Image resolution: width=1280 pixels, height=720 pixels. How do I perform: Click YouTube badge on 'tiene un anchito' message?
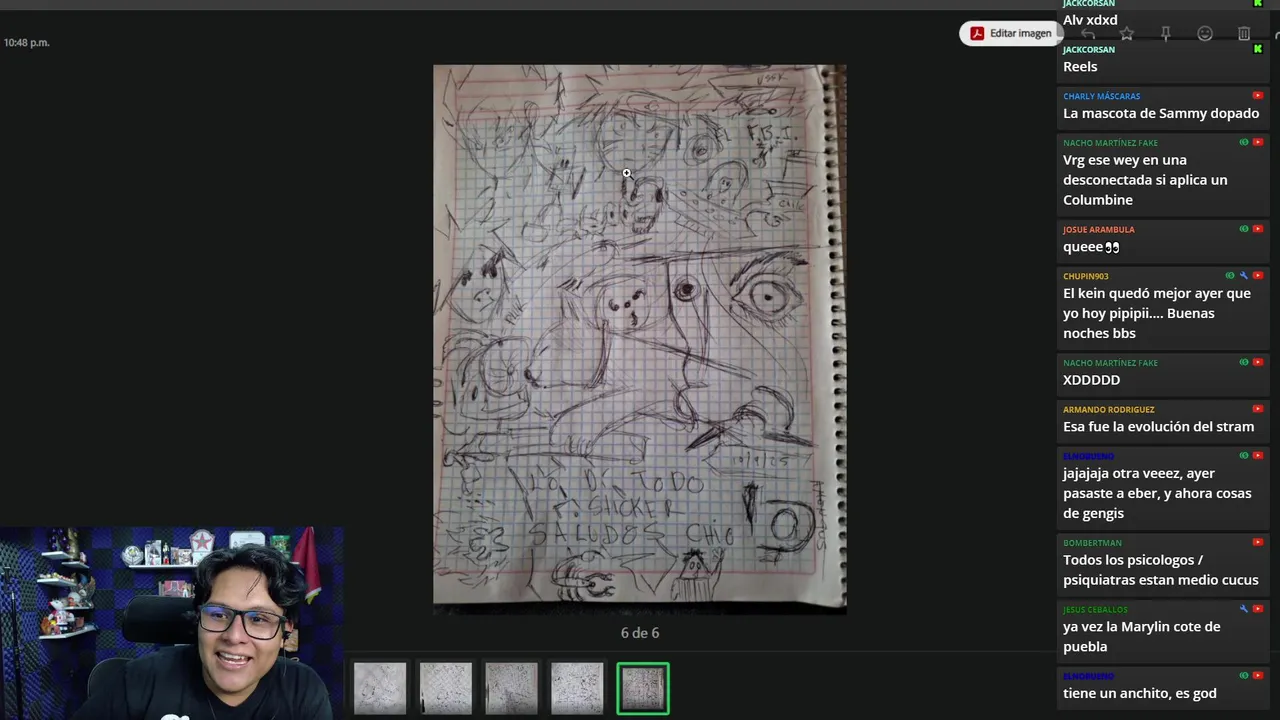[1258, 676]
